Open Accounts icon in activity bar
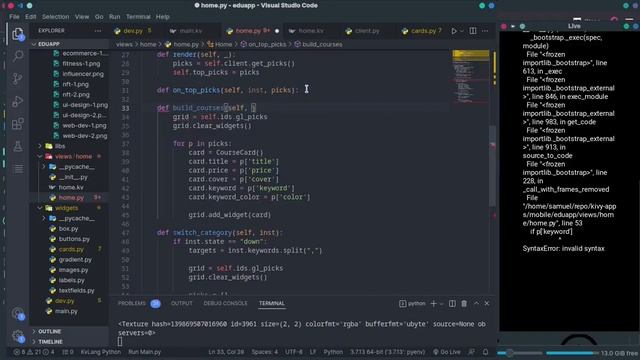Viewport: 640px width, 360px height. click(x=18, y=313)
